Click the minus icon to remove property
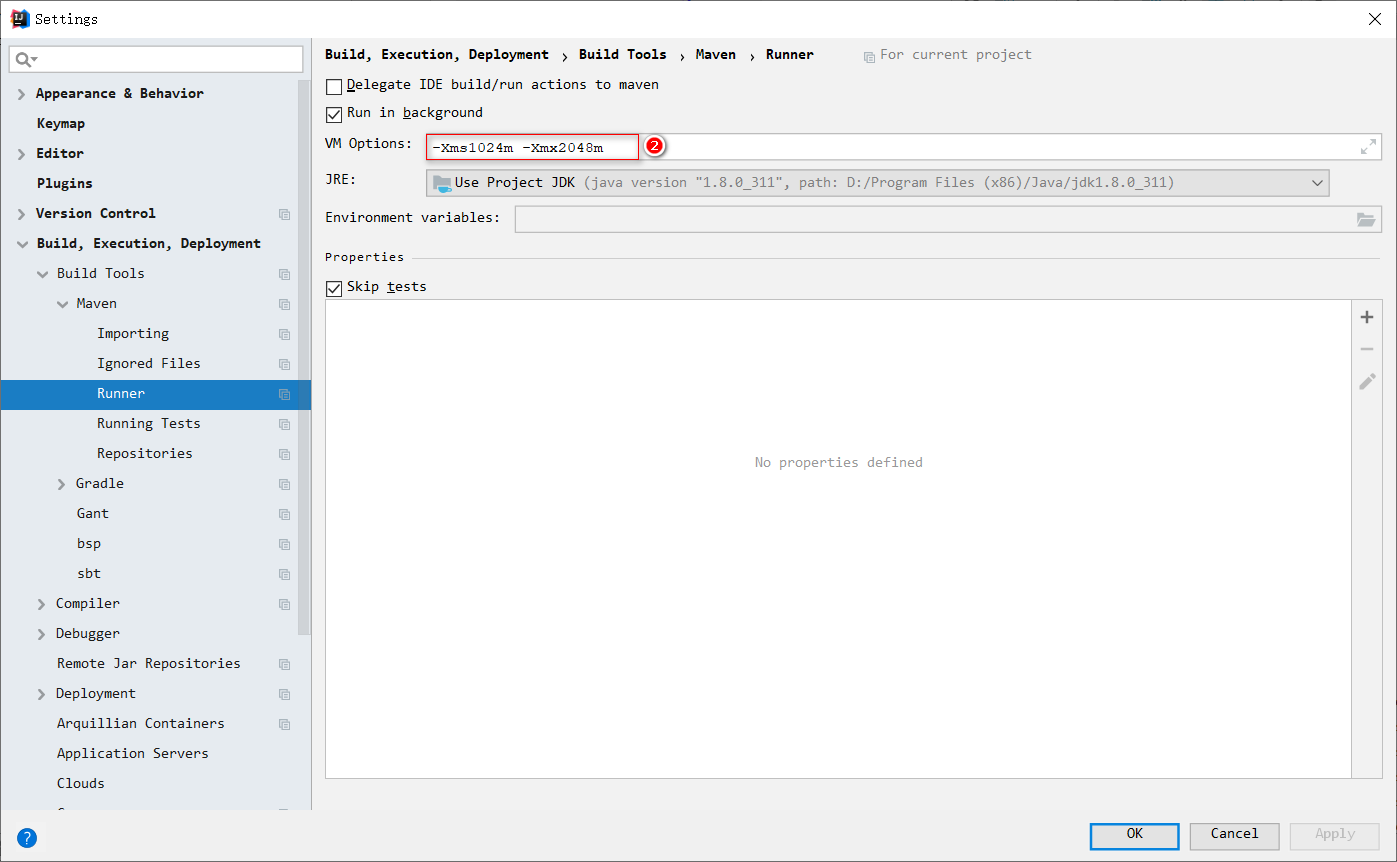The width and height of the screenshot is (1397, 862). pos(1367,349)
